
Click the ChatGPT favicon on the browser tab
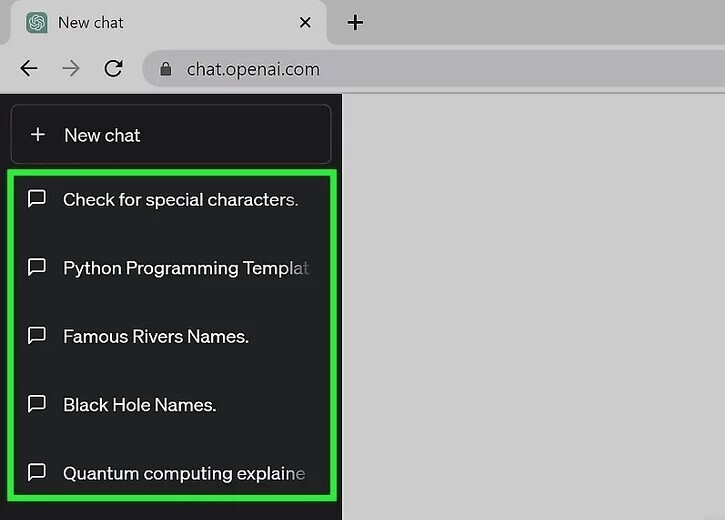37,22
